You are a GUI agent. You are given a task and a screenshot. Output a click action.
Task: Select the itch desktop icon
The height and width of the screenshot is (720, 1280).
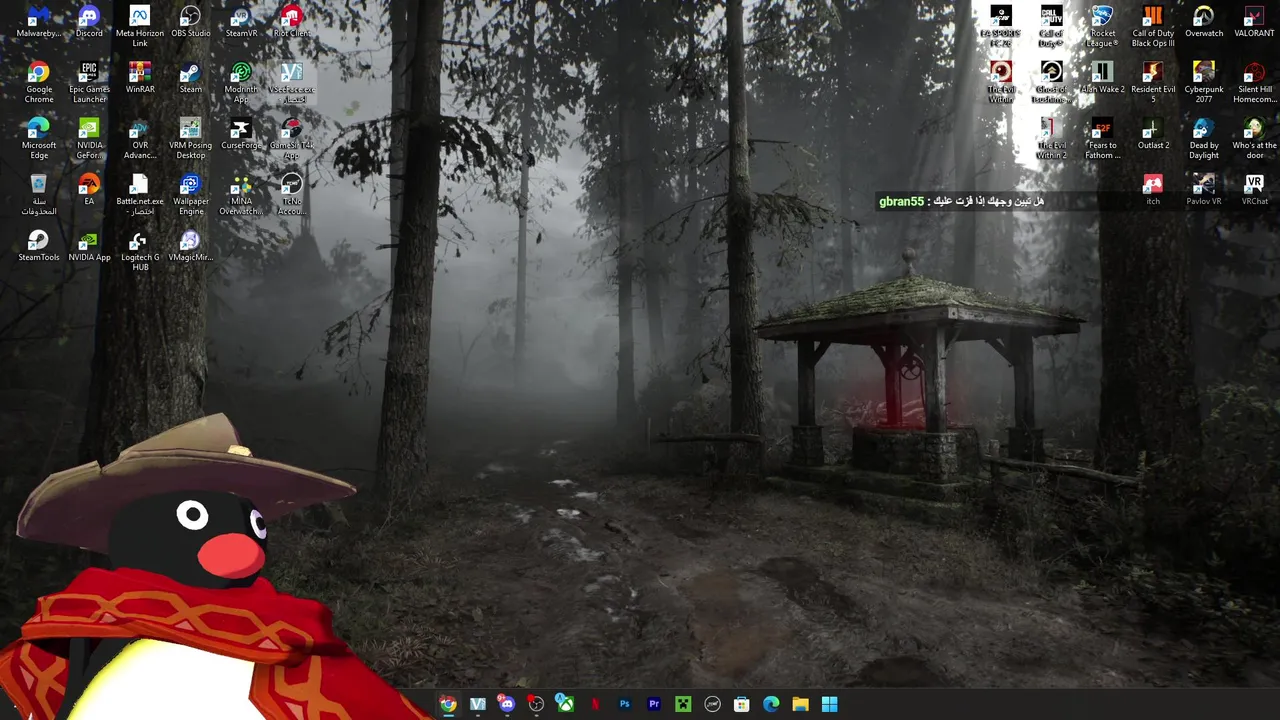click(1153, 190)
